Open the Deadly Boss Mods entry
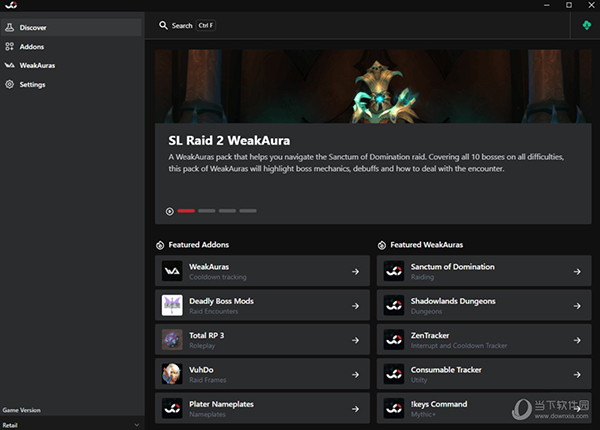Screen dimensions: 600x430 click(262, 305)
